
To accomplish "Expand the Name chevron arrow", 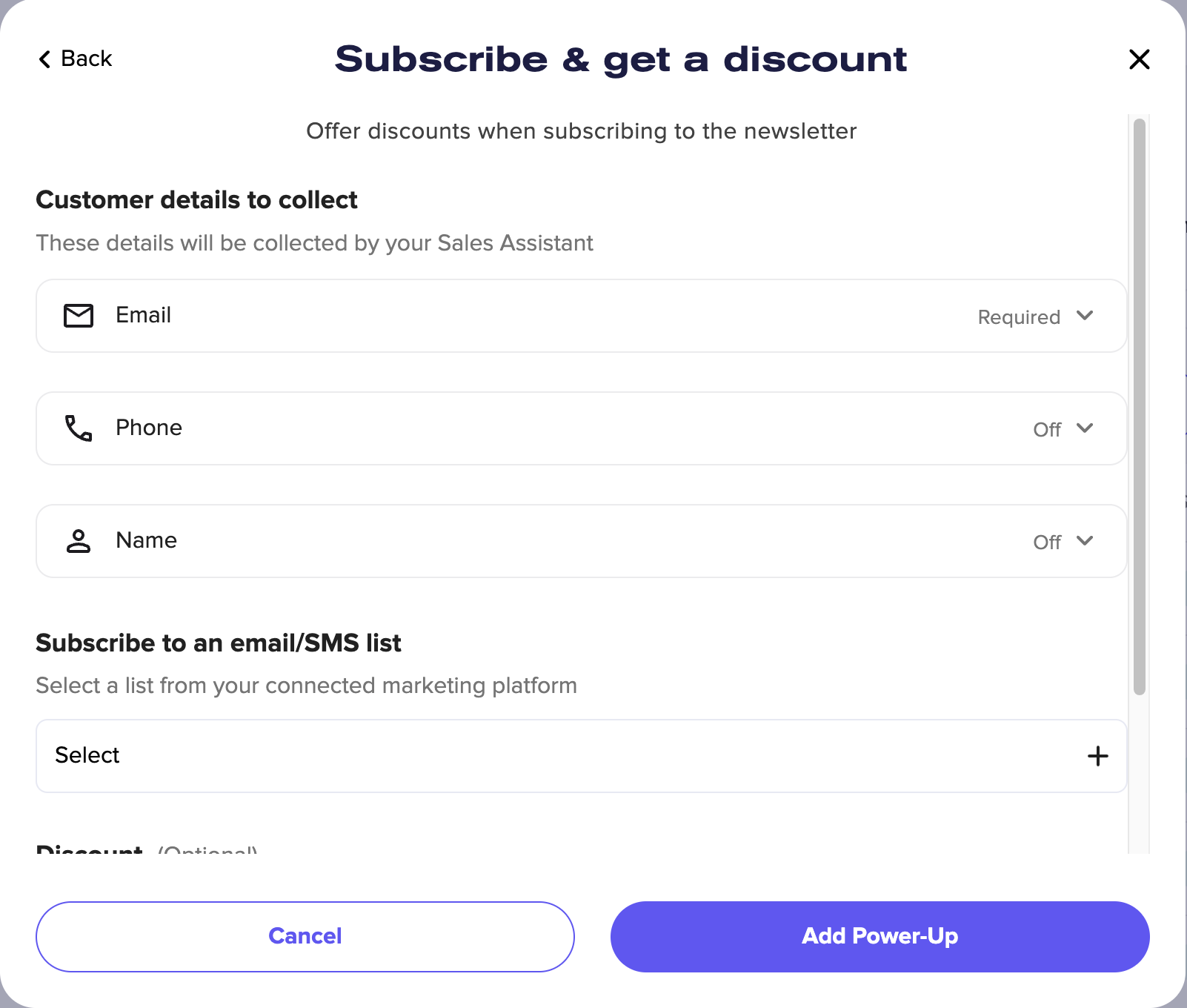I will 1085,541.
